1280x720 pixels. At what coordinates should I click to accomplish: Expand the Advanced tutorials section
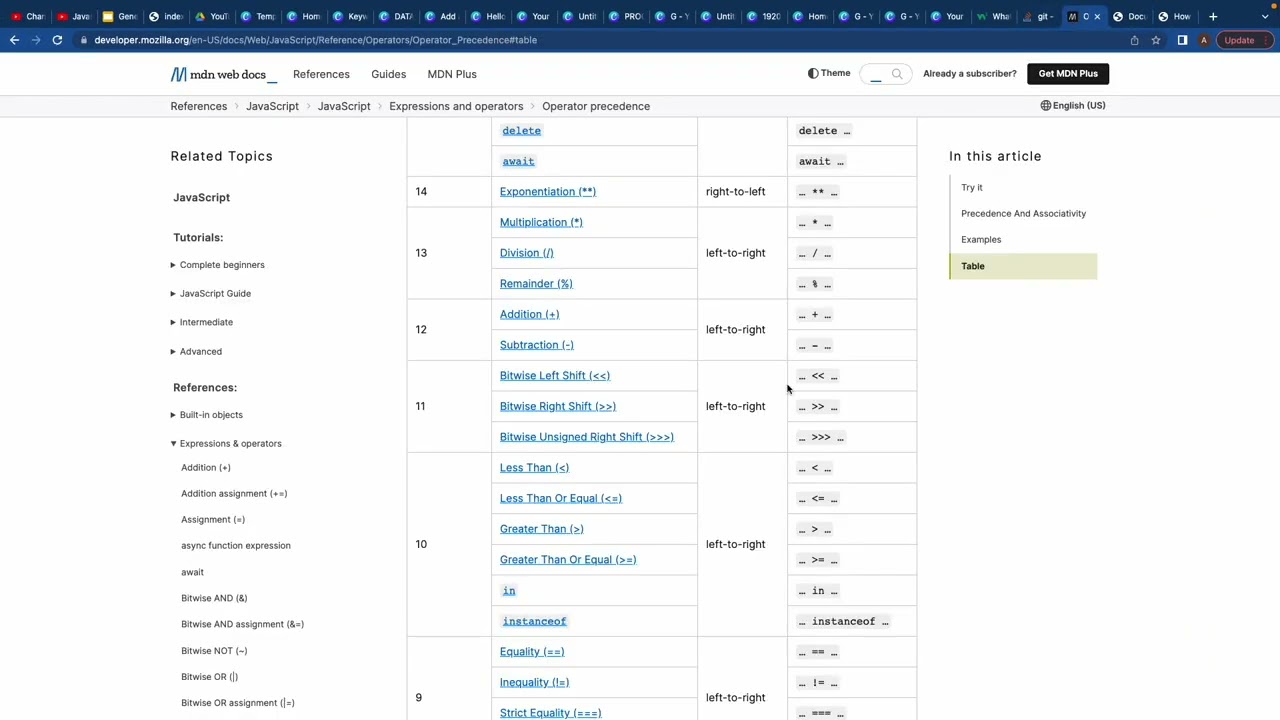click(196, 351)
